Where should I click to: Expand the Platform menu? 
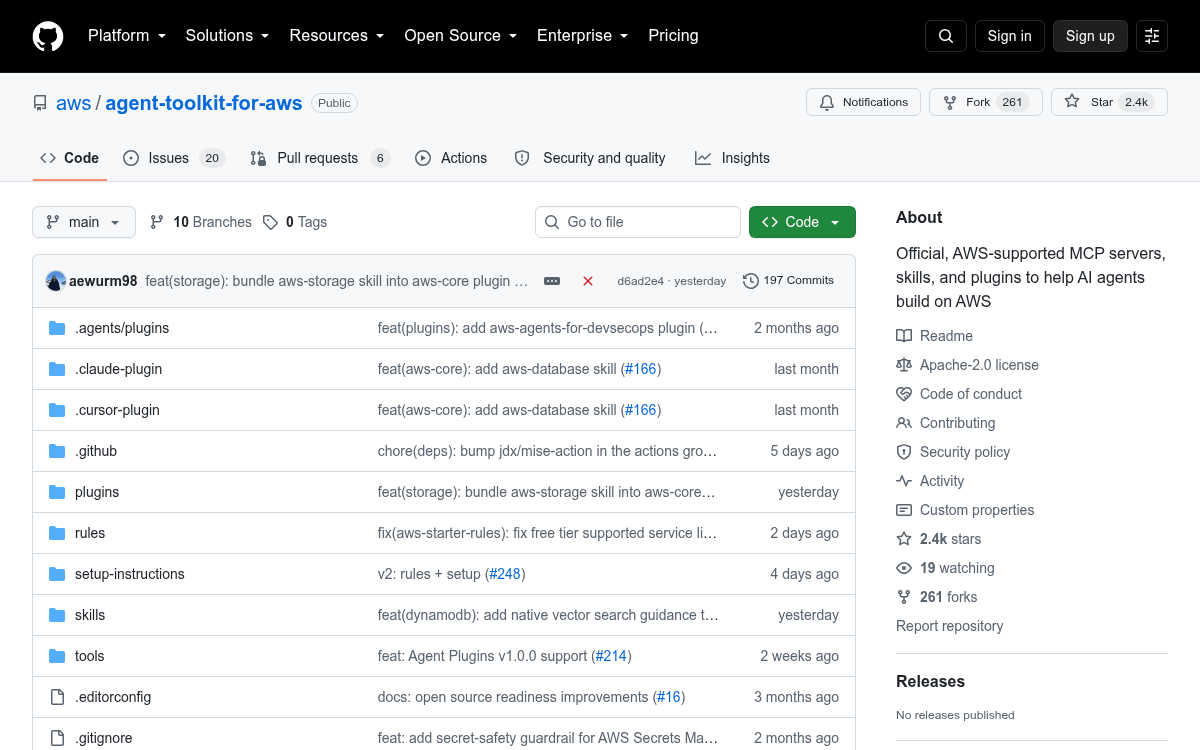[127, 36]
